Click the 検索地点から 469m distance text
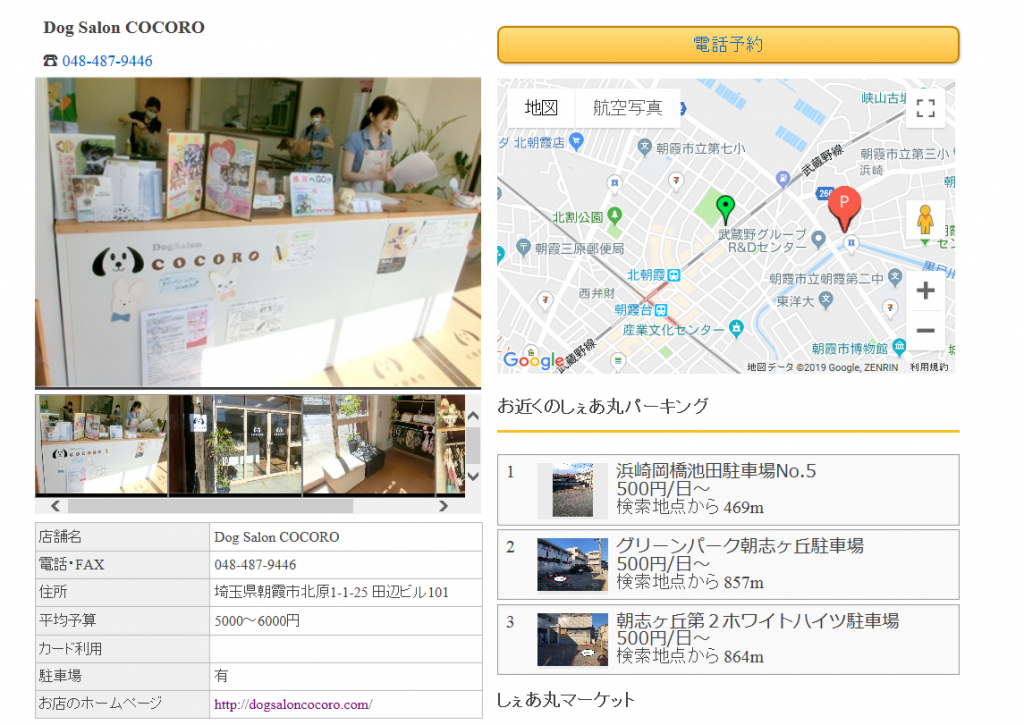 [x=690, y=507]
